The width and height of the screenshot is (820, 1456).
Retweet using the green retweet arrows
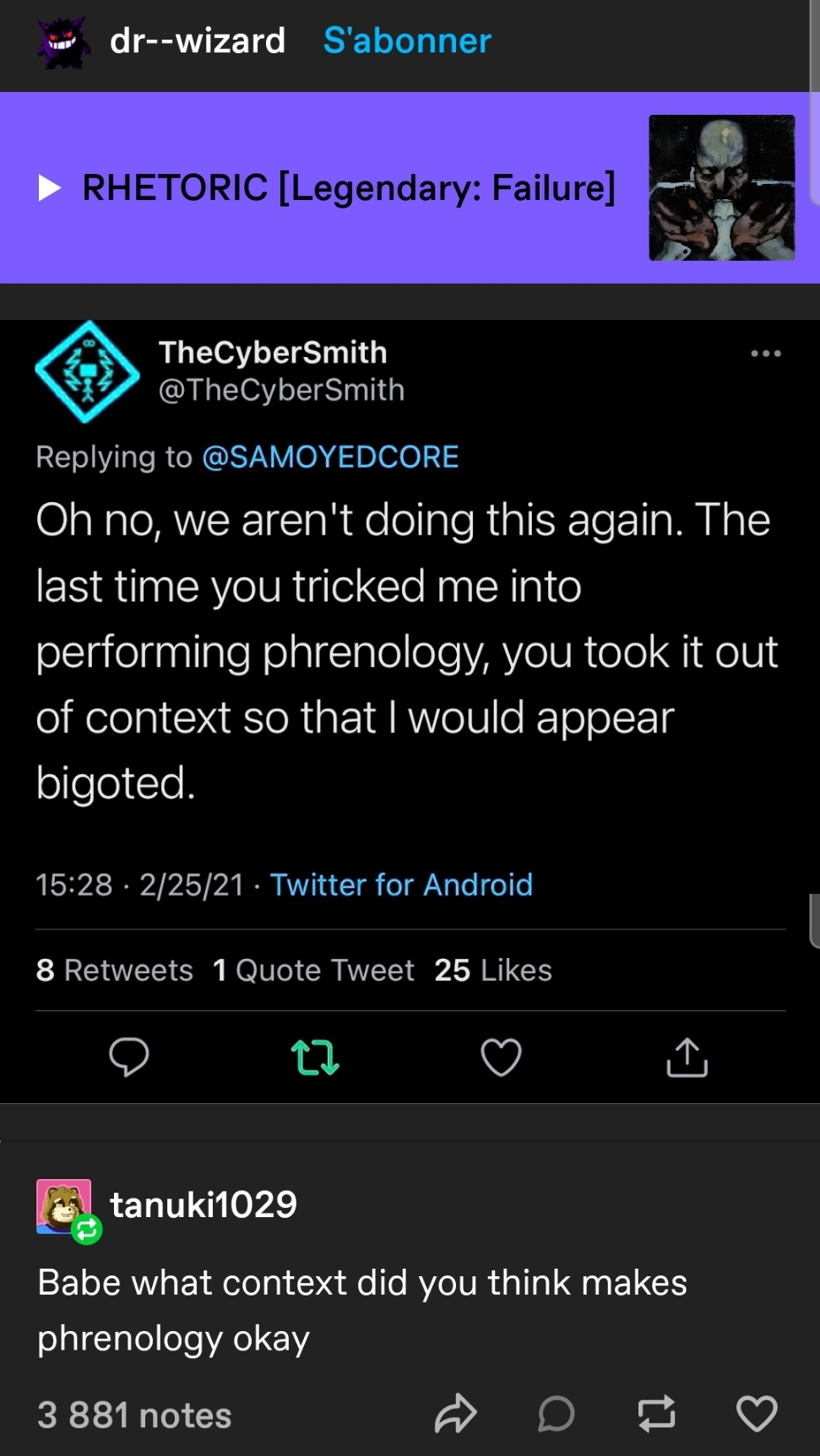pyautogui.click(x=315, y=1058)
